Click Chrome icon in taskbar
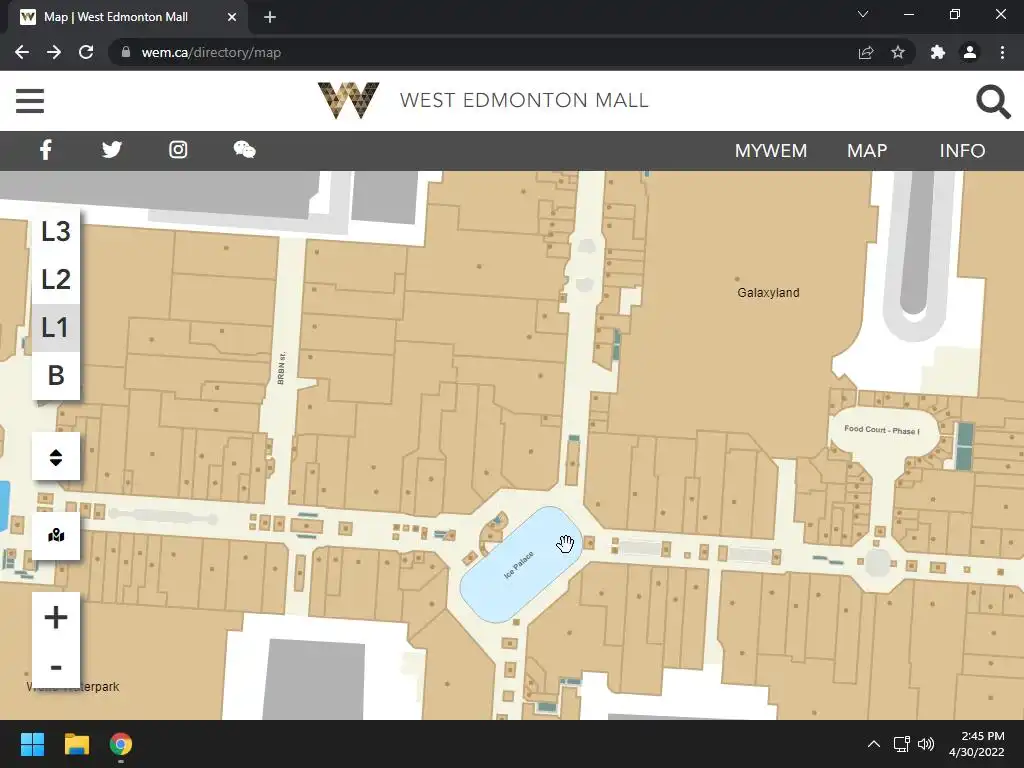This screenshot has height=768, width=1024. point(121,744)
